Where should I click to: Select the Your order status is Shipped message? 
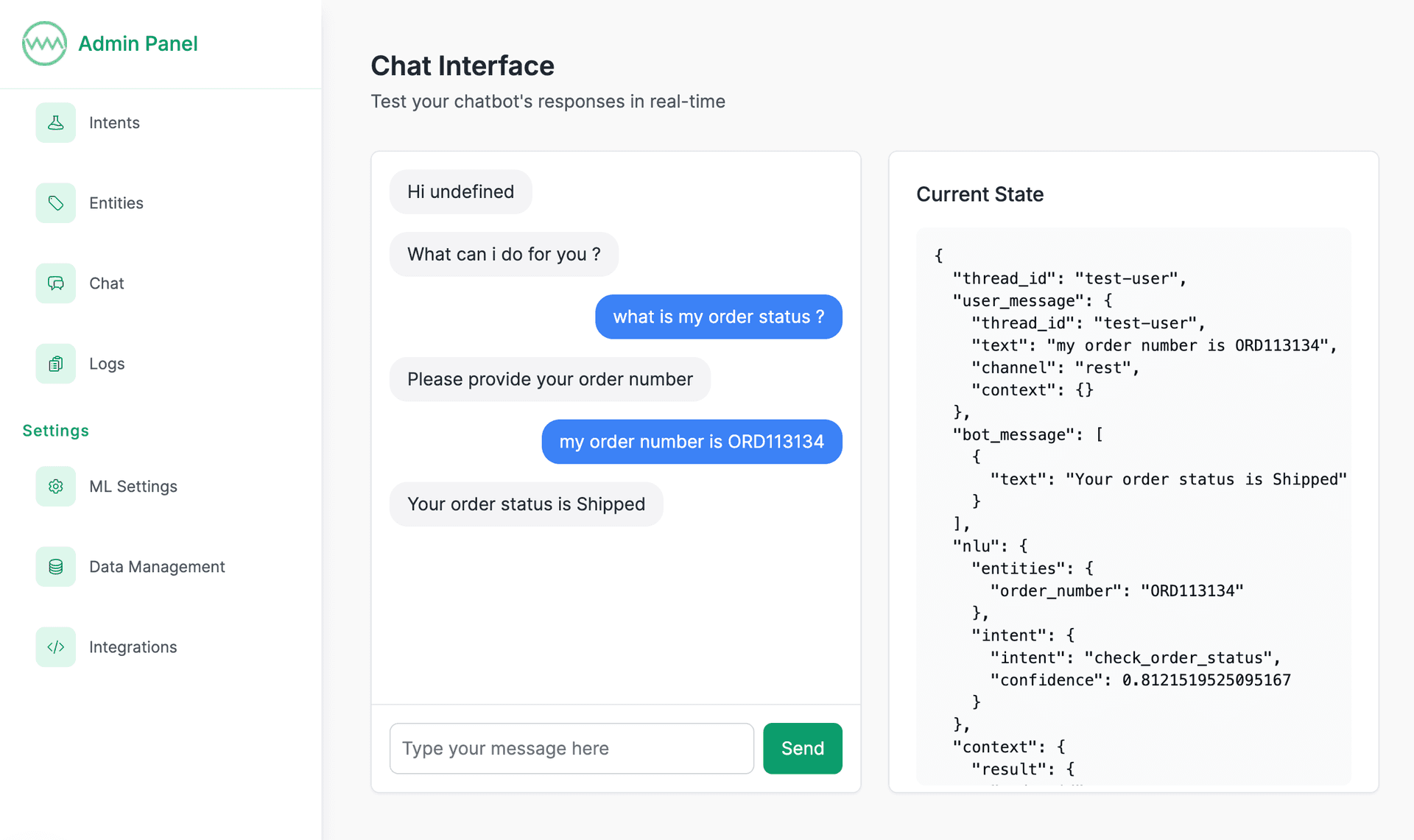tap(527, 504)
